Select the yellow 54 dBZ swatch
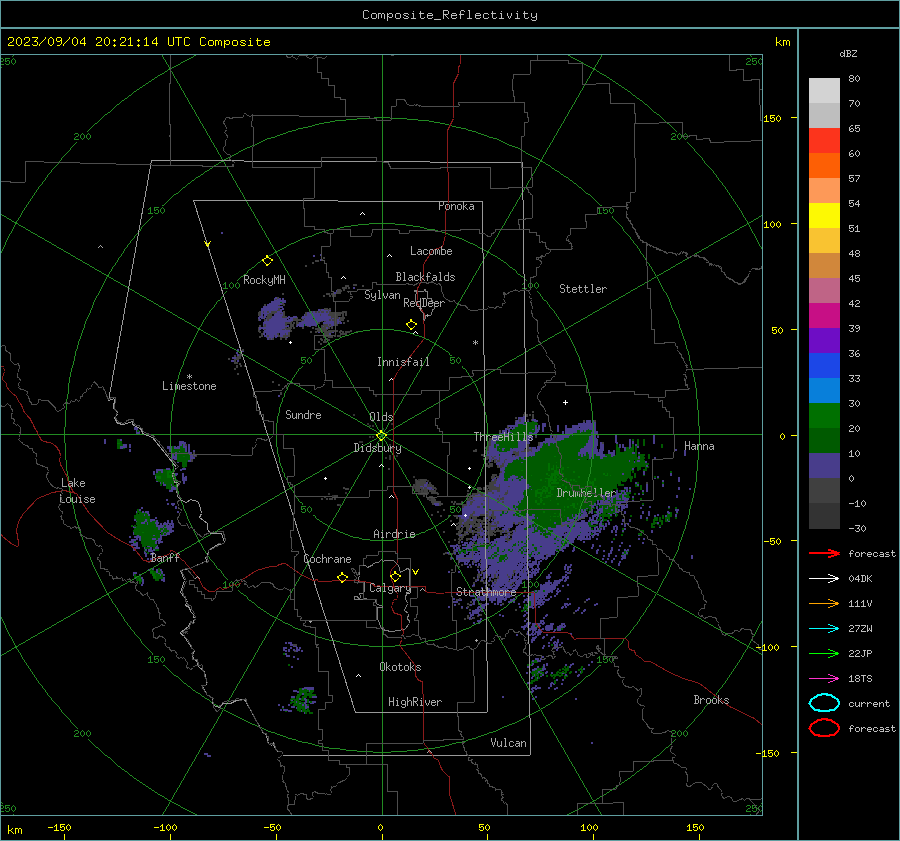 pyautogui.click(x=824, y=215)
